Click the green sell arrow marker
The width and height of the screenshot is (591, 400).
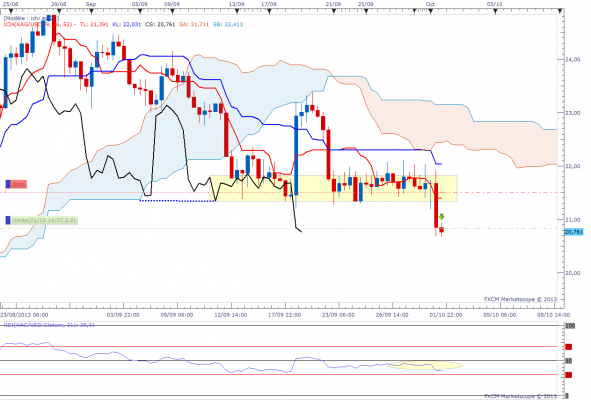tap(441, 217)
